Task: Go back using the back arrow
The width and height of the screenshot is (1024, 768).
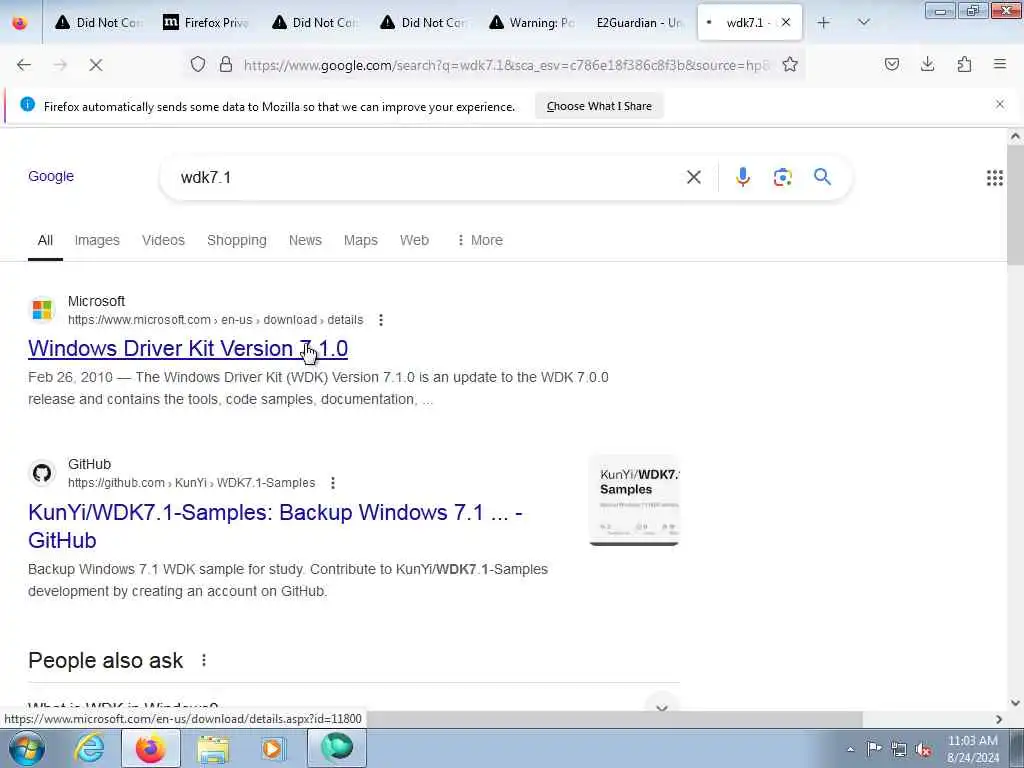Action: (24, 65)
